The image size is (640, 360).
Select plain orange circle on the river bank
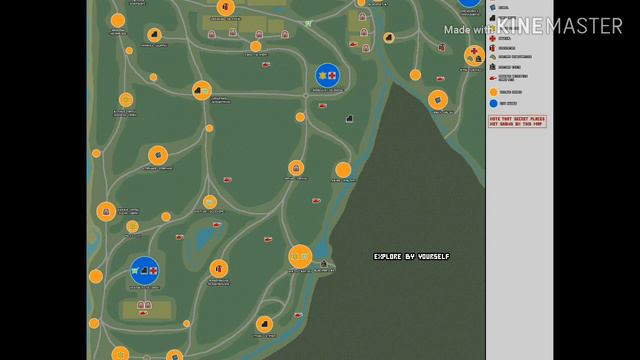click(343, 170)
